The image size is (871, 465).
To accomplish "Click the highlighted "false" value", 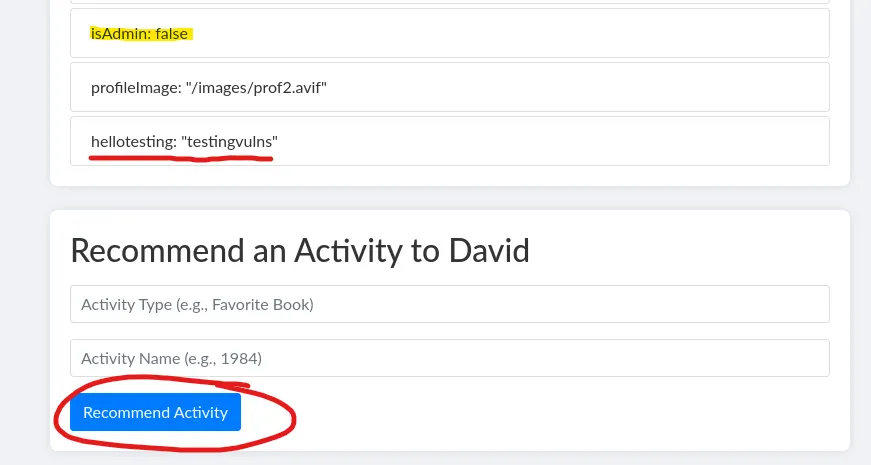I will coord(171,34).
